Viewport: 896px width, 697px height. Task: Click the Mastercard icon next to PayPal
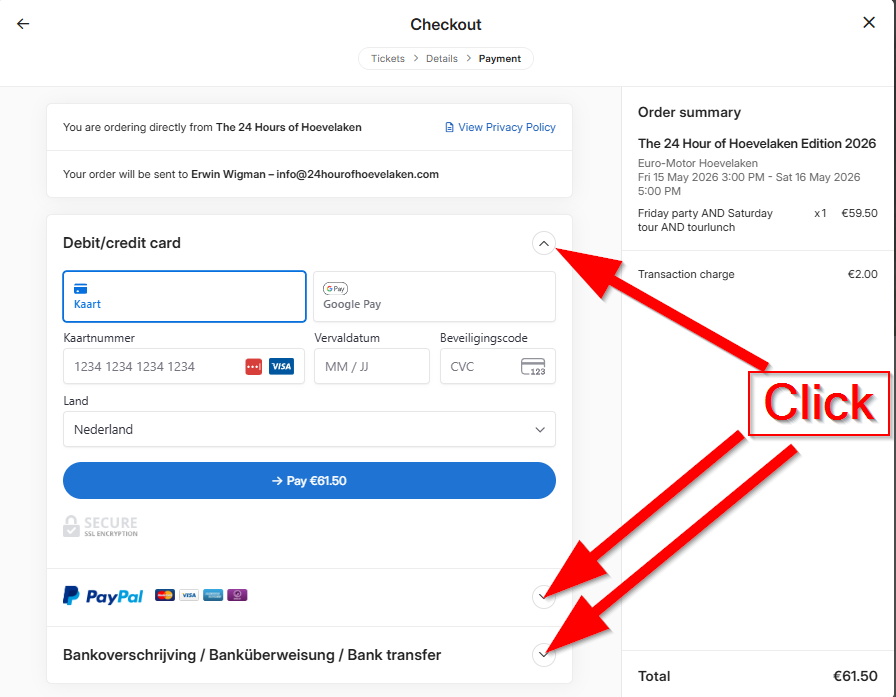[x=165, y=595]
